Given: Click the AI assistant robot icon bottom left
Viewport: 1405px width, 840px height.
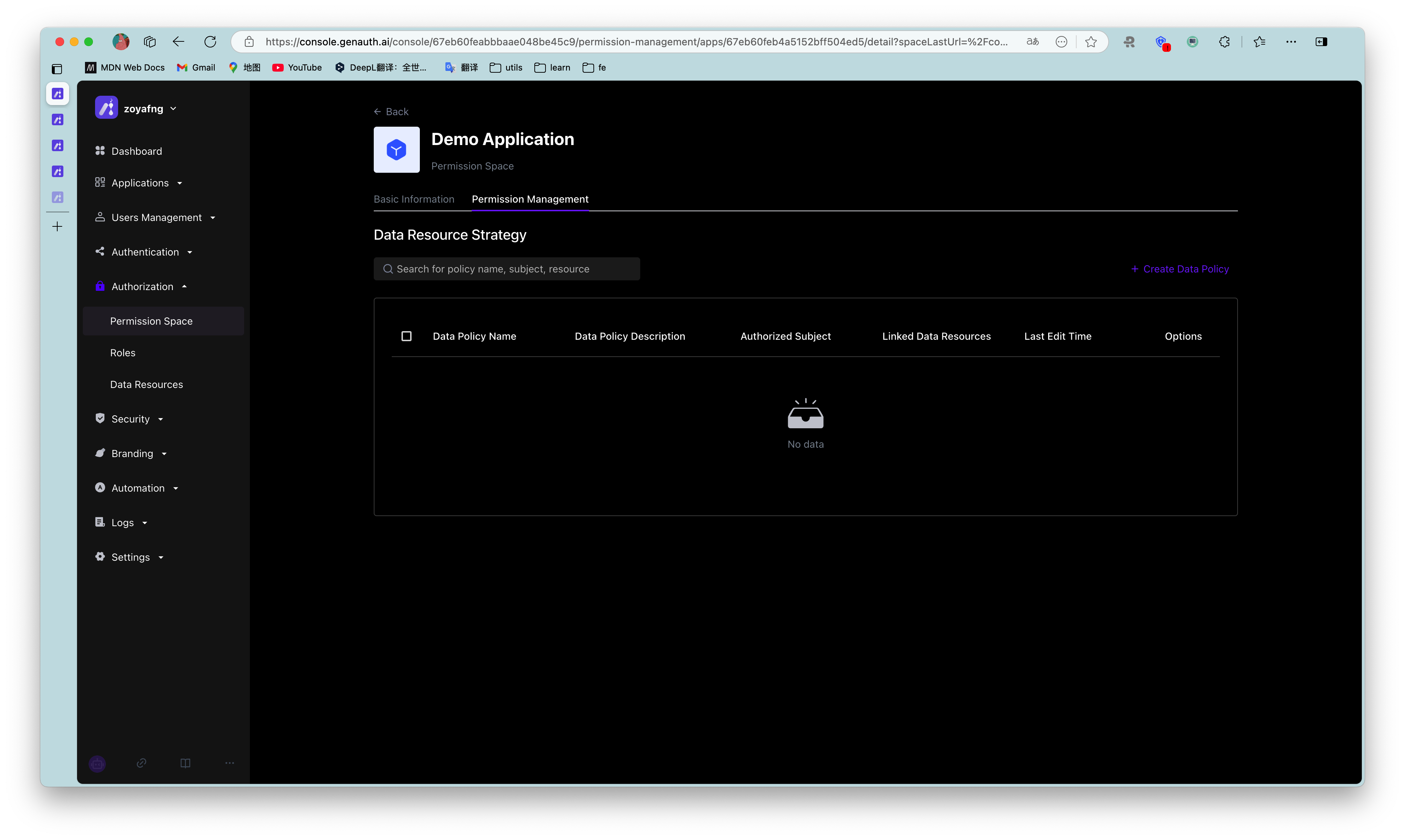Looking at the screenshot, I should (98, 763).
